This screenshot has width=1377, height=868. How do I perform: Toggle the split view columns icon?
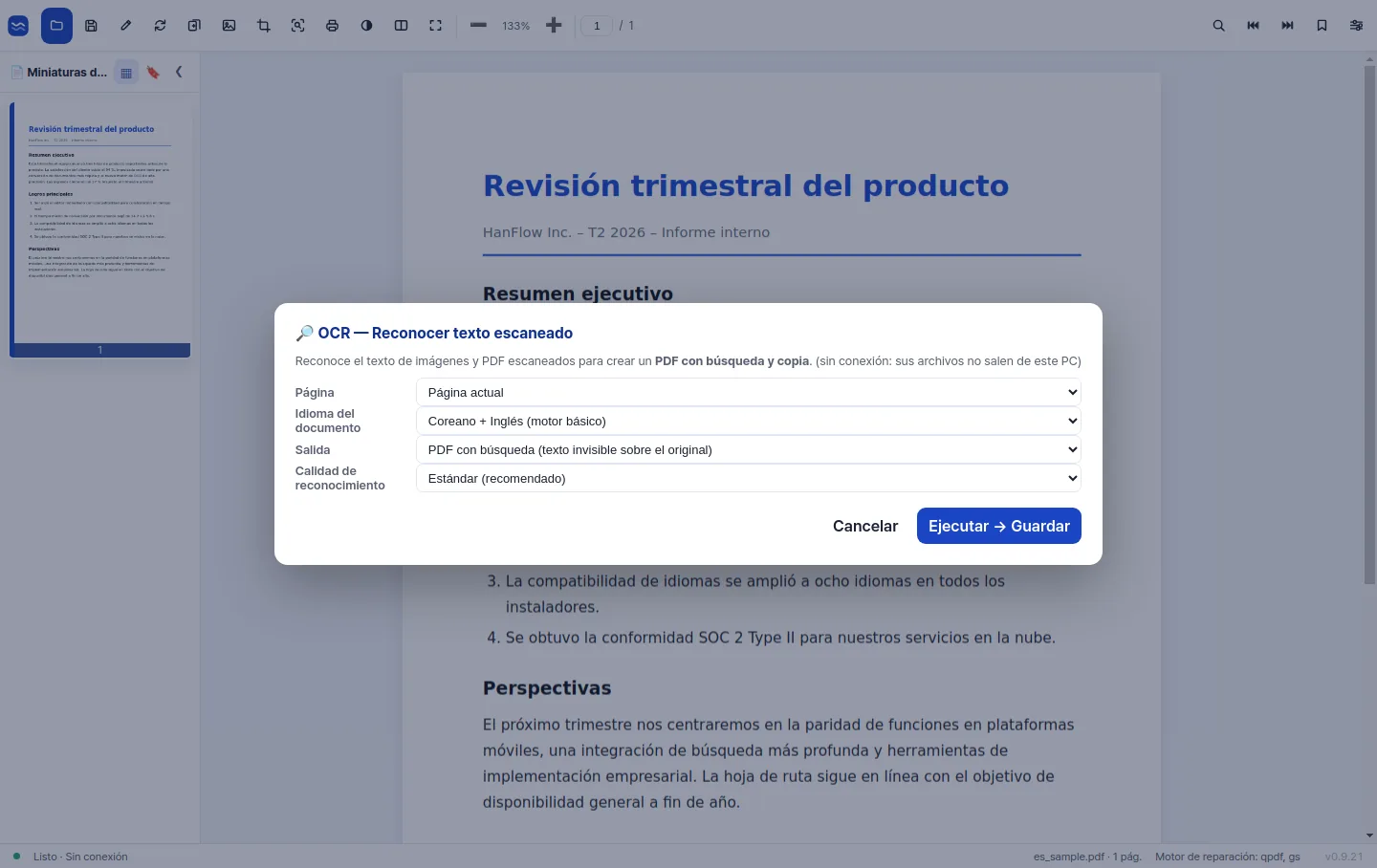pos(402,26)
